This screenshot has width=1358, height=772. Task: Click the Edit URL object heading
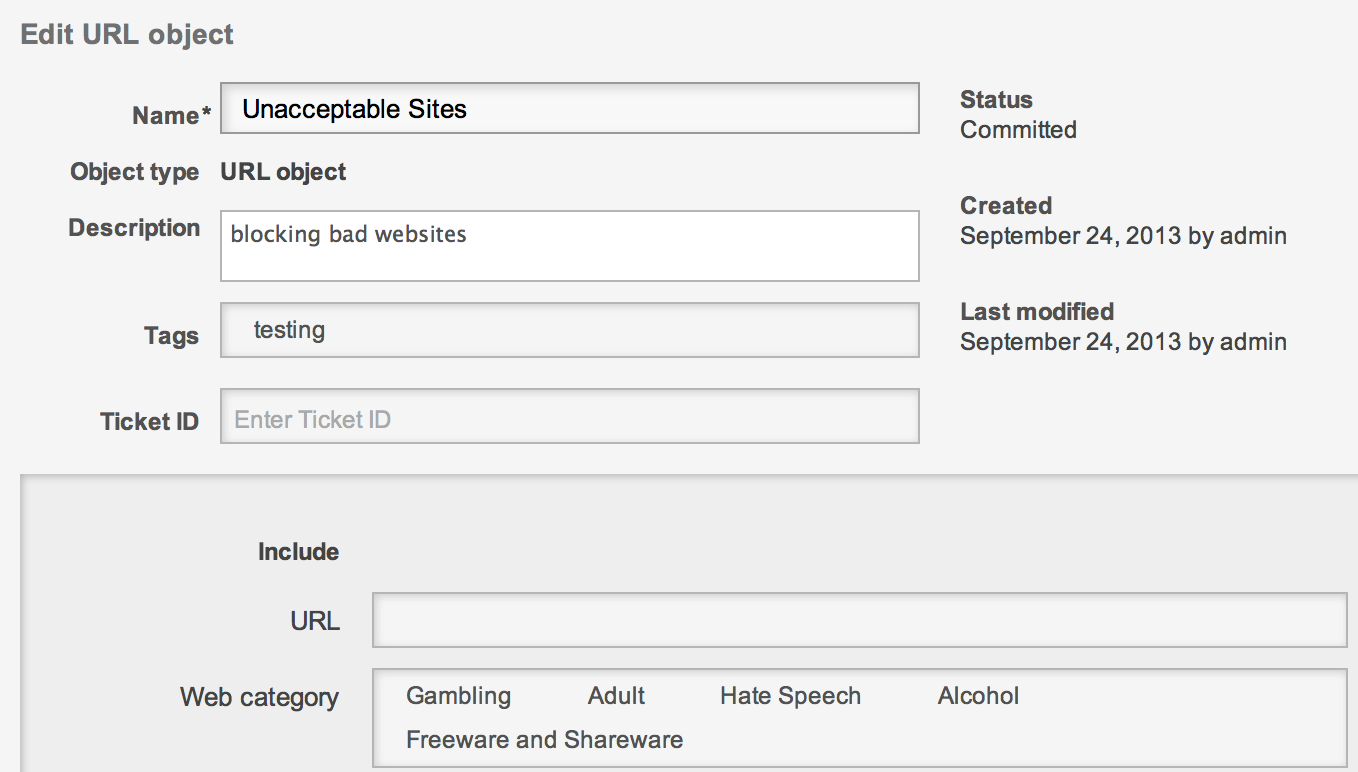(127, 34)
